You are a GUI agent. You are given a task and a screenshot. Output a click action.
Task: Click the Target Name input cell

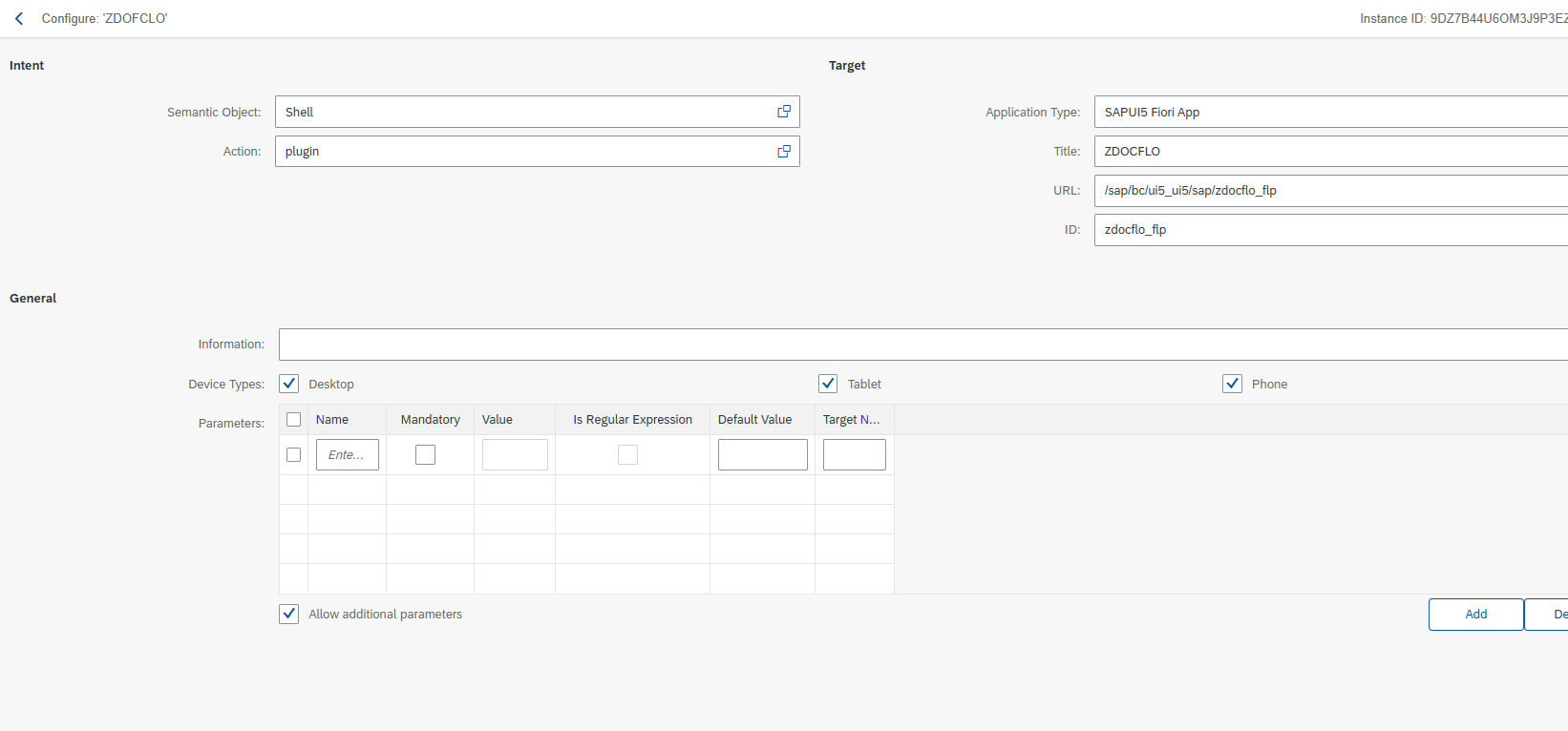[855, 455]
